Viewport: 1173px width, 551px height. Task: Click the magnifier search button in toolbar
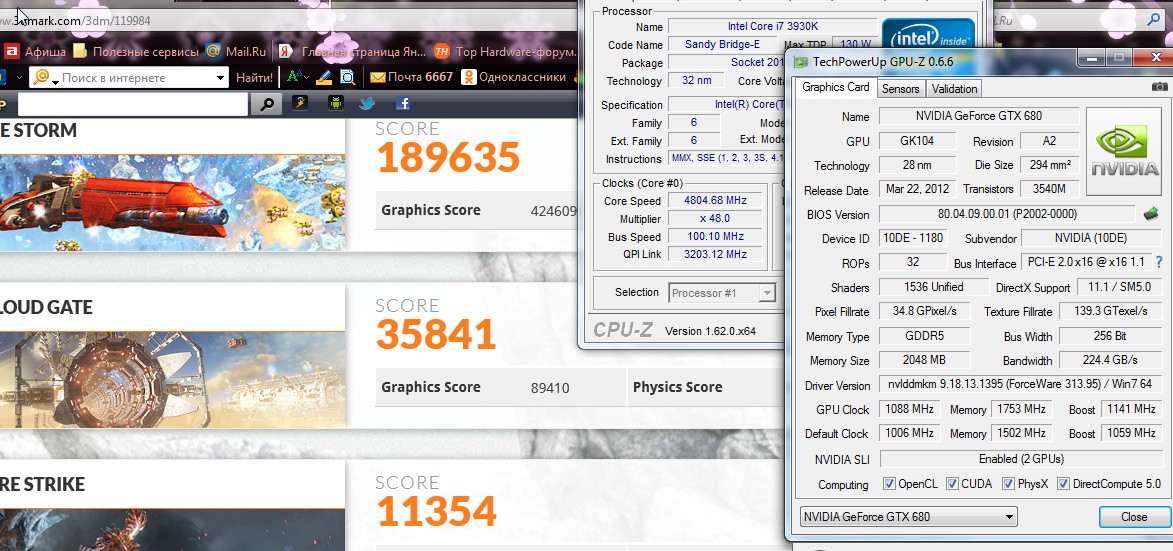tap(266, 104)
